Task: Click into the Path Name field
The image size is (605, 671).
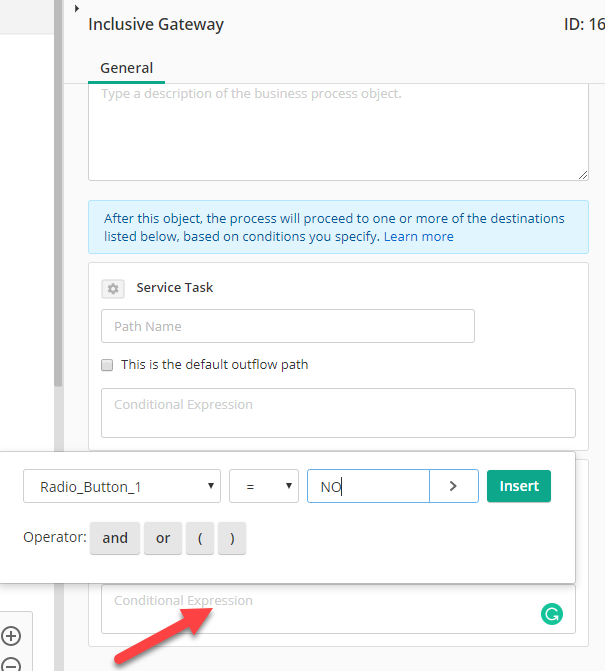Action: (288, 326)
